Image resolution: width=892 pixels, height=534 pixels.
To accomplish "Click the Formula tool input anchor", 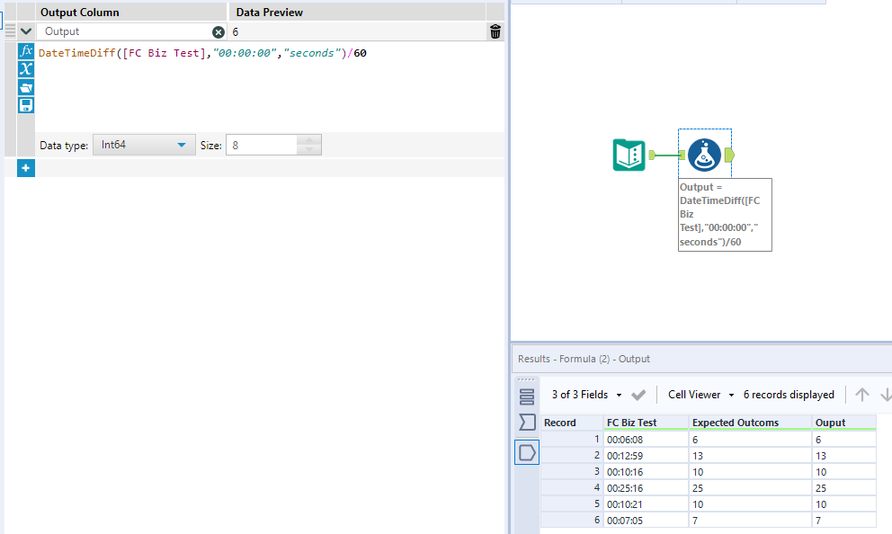I will click(x=682, y=155).
